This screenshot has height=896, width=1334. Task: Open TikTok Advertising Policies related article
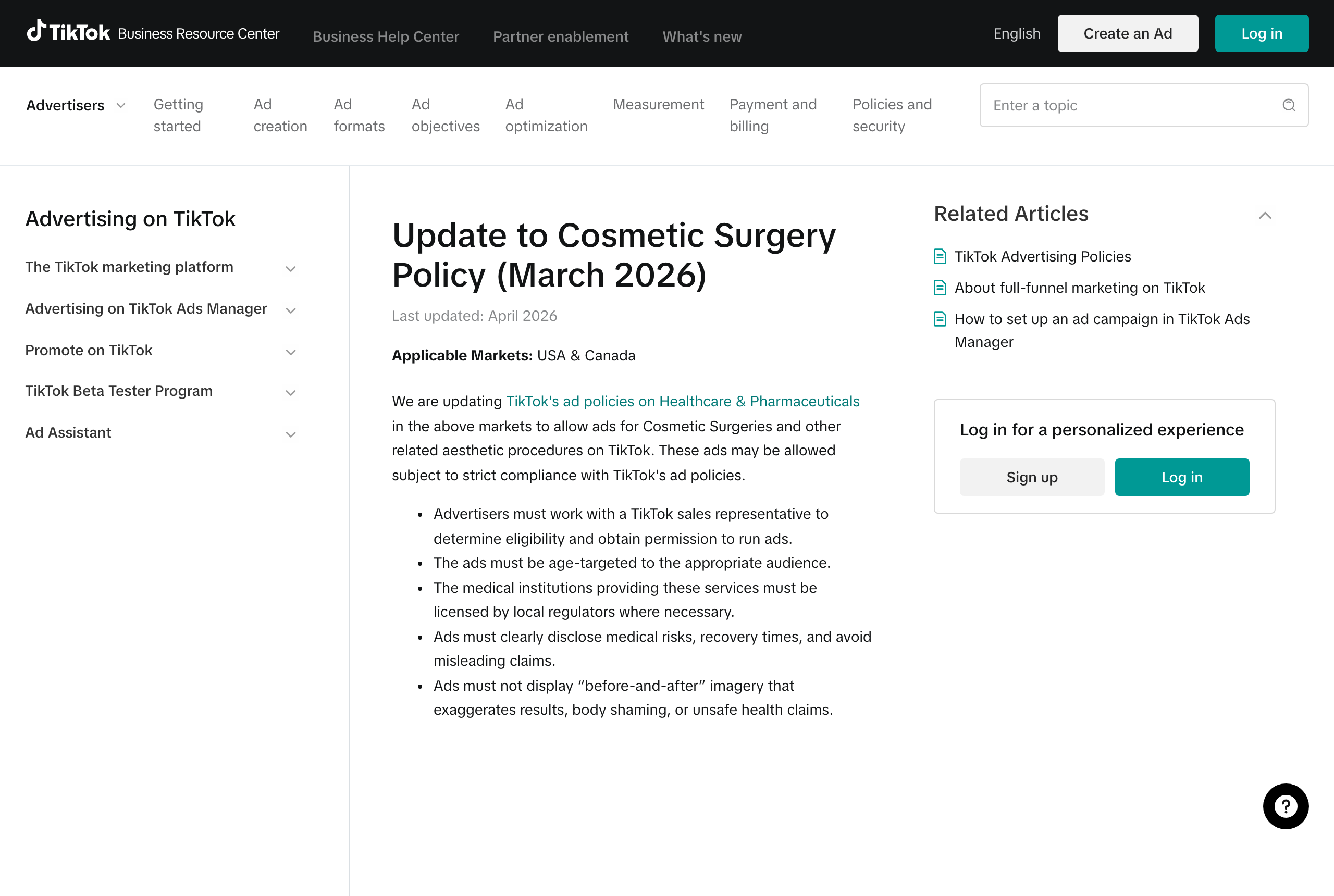click(x=1043, y=257)
